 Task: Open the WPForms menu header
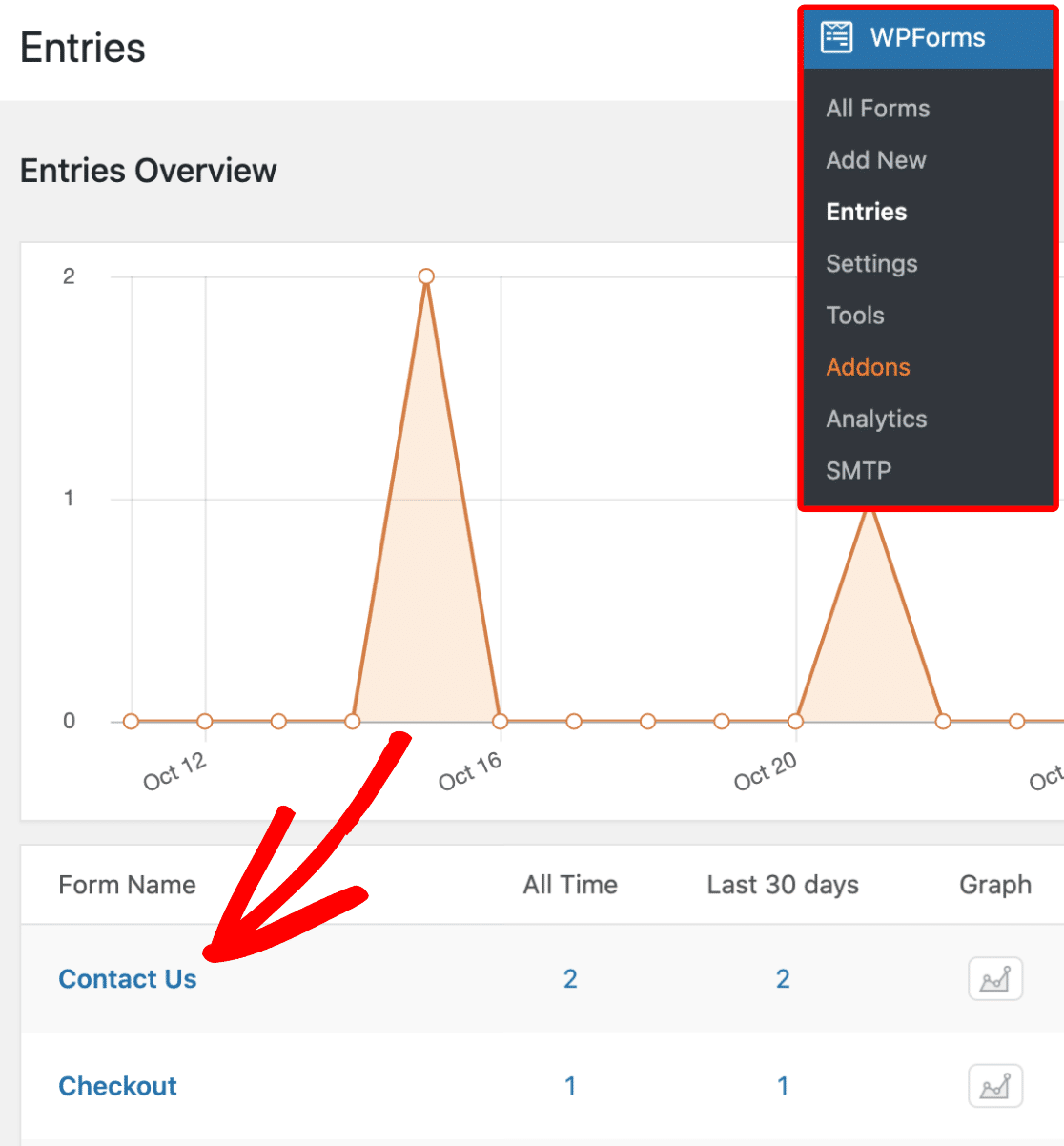(x=927, y=38)
